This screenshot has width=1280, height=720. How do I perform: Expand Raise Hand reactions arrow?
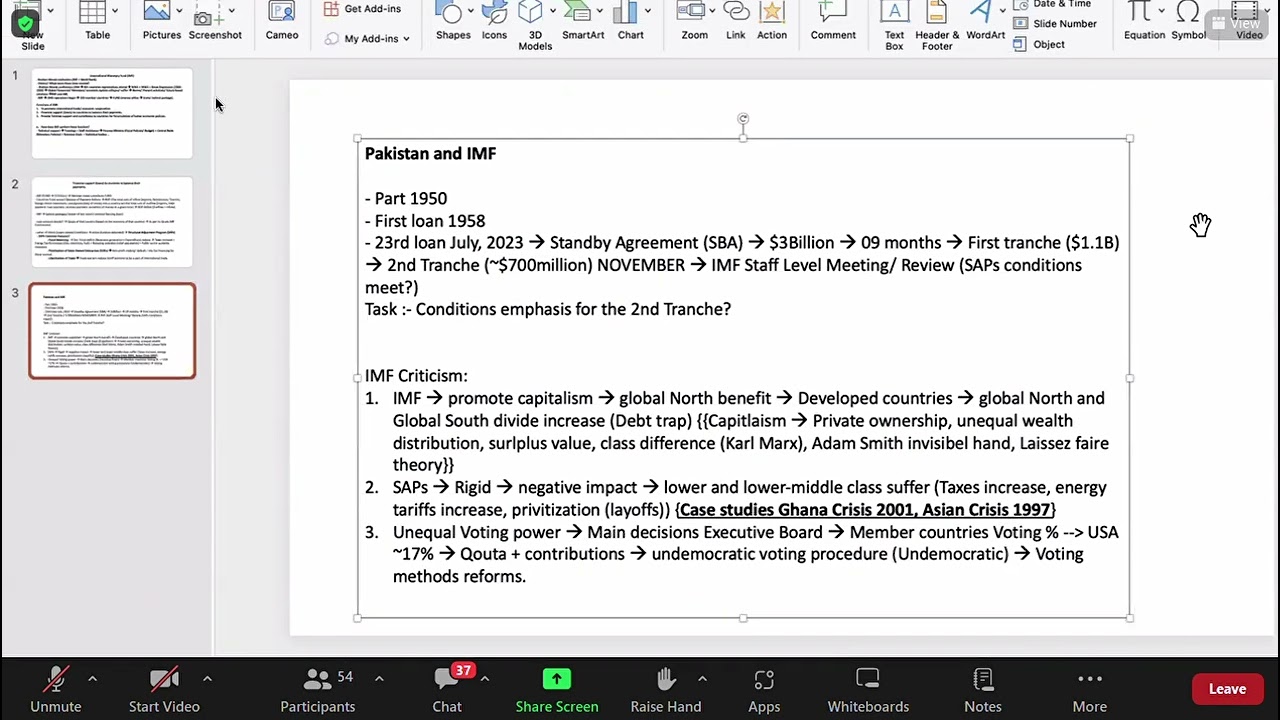point(702,679)
